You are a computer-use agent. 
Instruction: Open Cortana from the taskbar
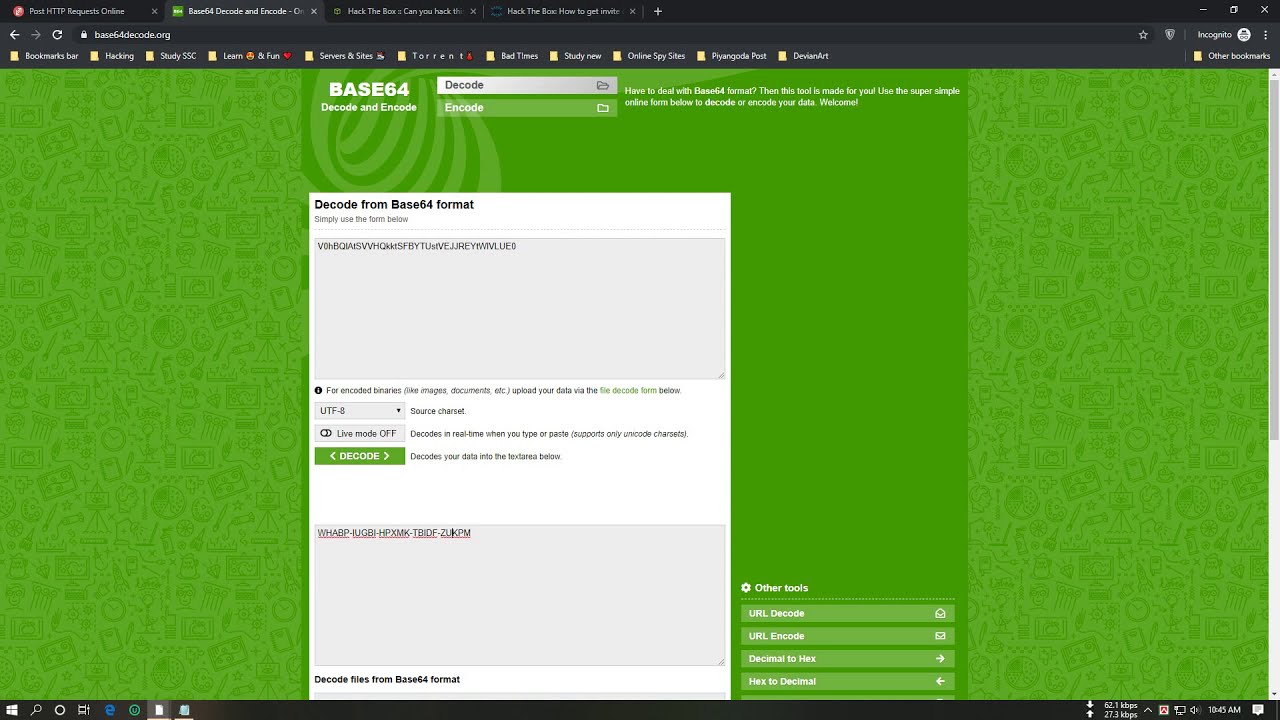[x=60, y=710]
